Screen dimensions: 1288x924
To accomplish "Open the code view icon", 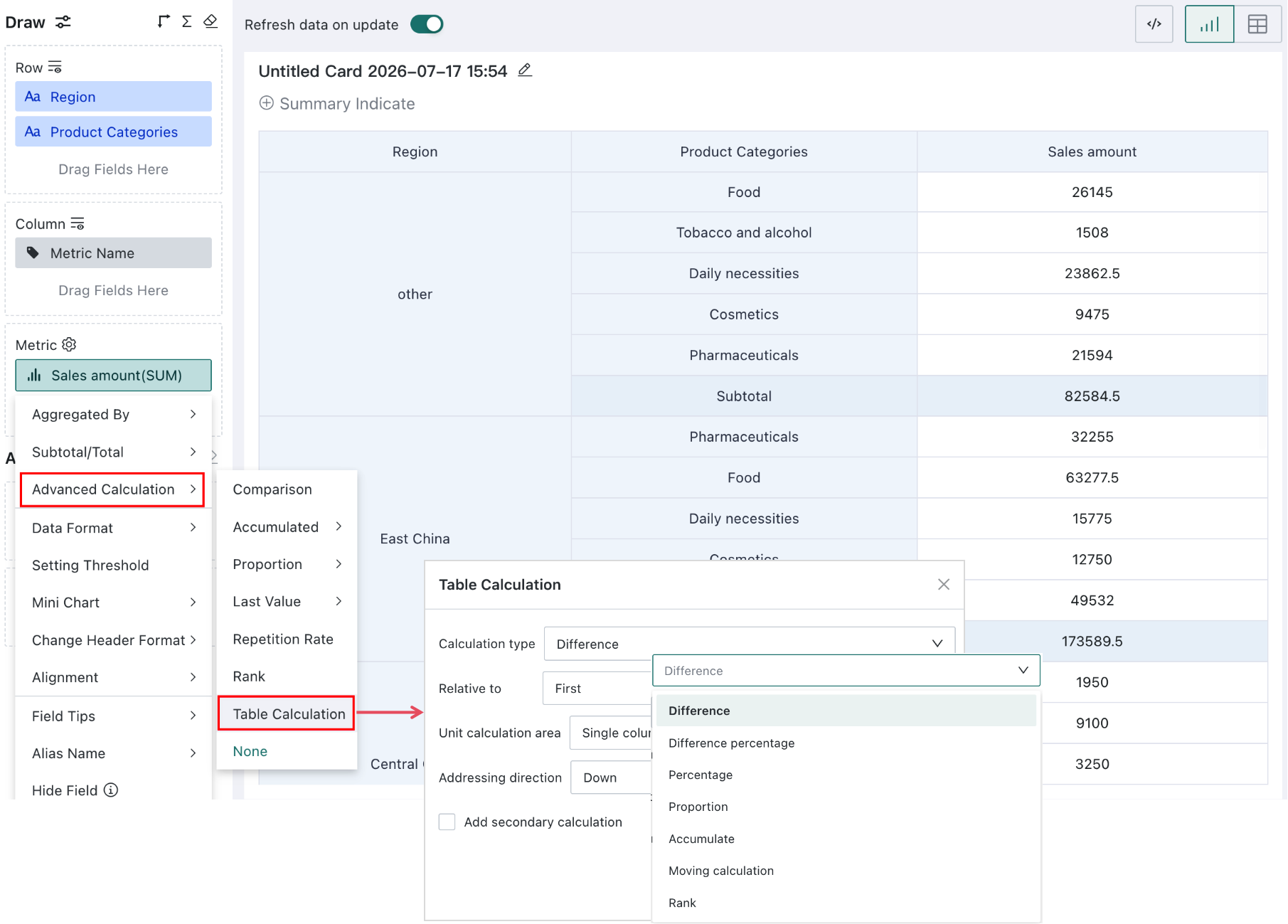I will click(1154, 24).
